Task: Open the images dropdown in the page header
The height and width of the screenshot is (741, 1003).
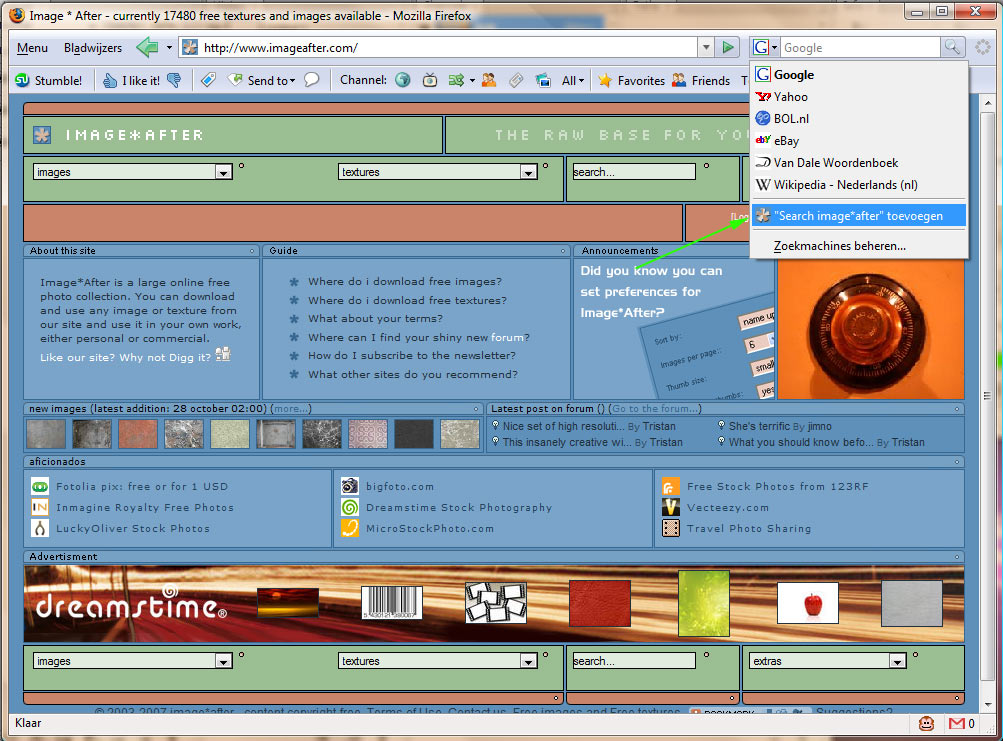Action: pos(223,172)
